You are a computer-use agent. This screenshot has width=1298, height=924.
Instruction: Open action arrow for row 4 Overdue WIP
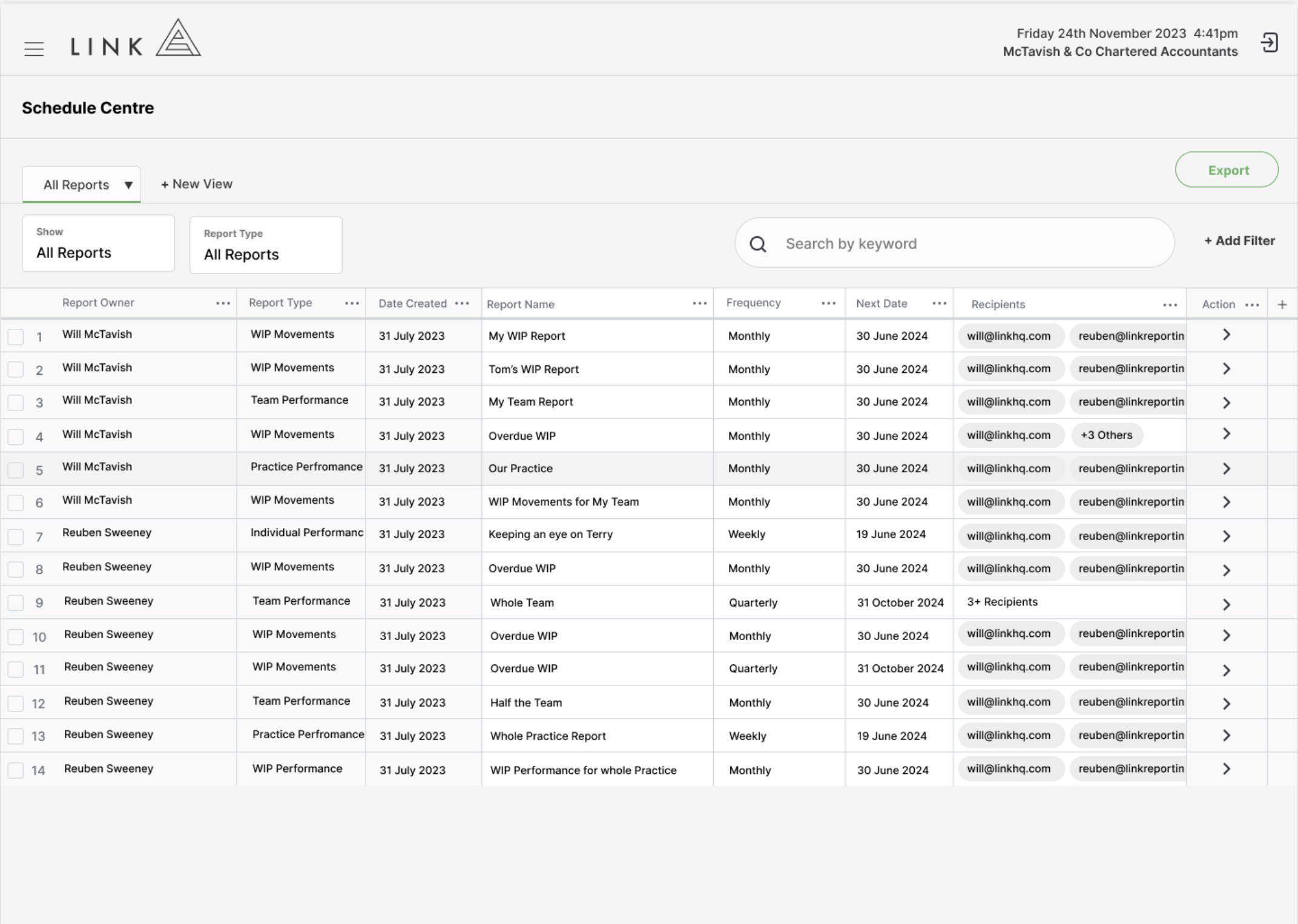coord(1226,434)
